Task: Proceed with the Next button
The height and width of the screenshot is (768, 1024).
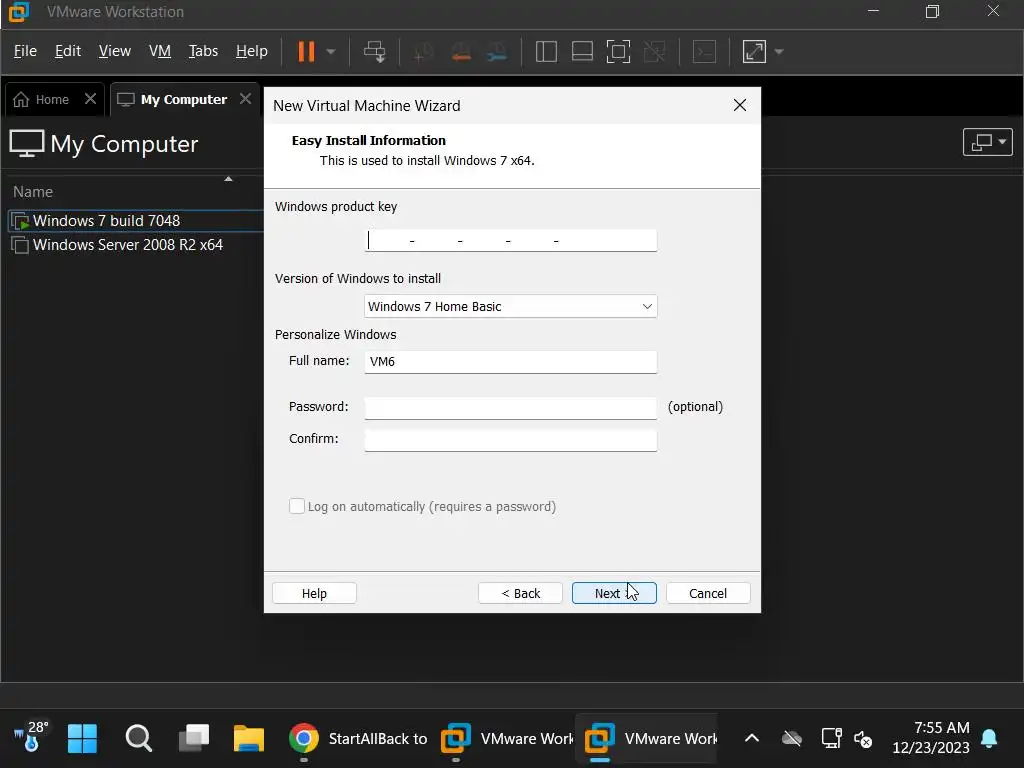Action: (614, 593)
